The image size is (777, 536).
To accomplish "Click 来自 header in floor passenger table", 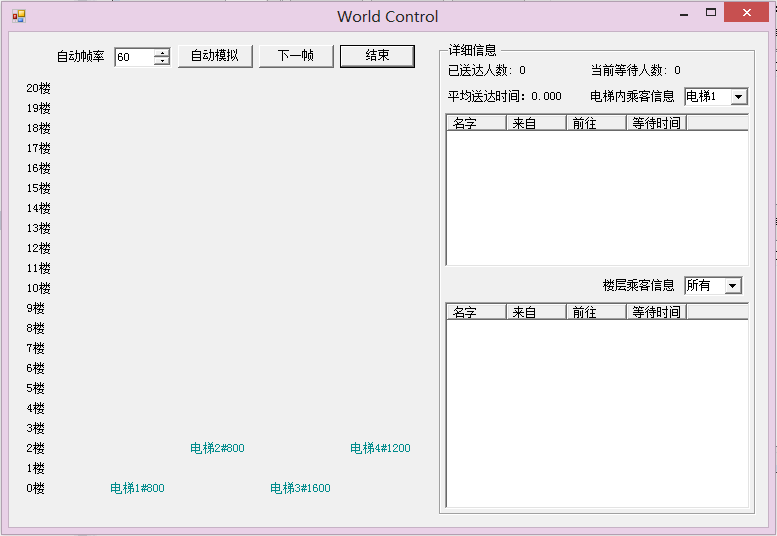I will (536, 312).
